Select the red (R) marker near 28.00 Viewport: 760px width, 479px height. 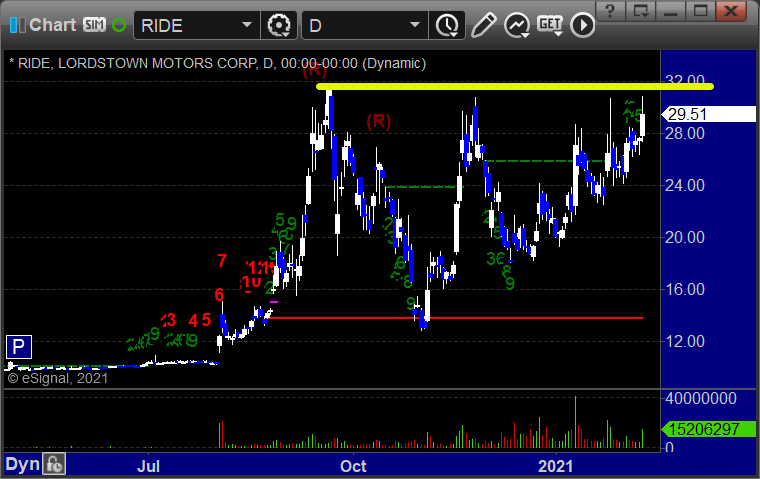[x=379, y=121]
